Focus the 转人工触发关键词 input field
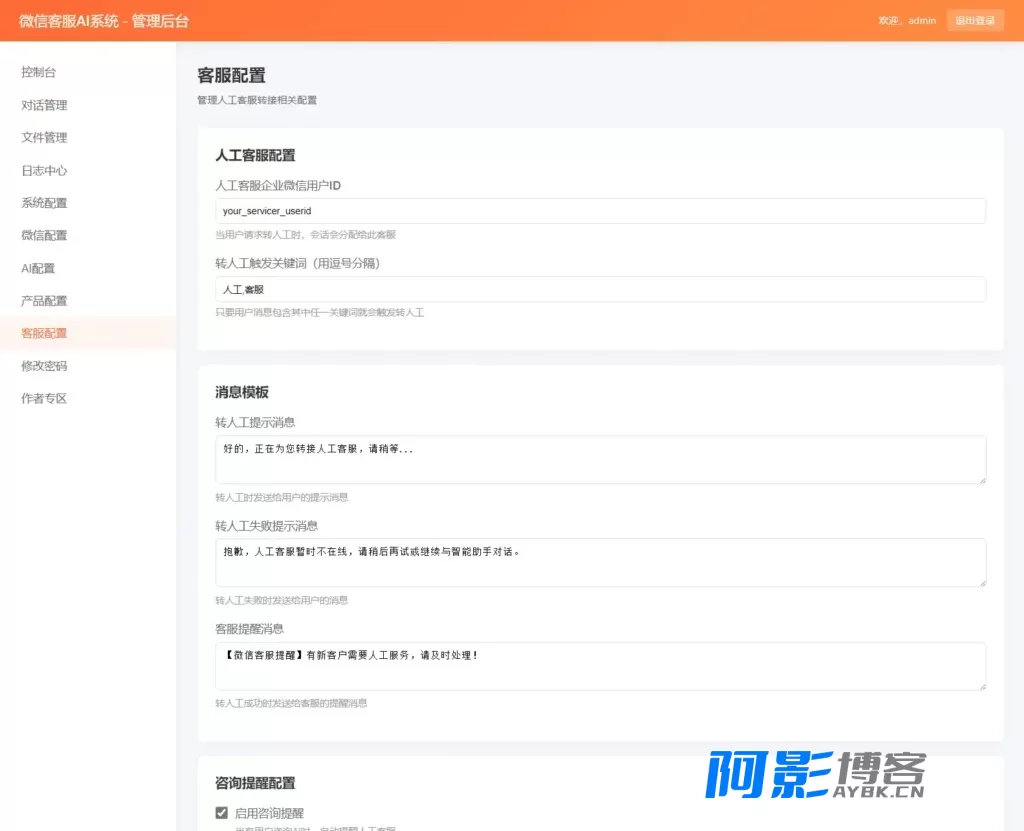Screen dimensions: 1024x831 click(x=600, y=289)
